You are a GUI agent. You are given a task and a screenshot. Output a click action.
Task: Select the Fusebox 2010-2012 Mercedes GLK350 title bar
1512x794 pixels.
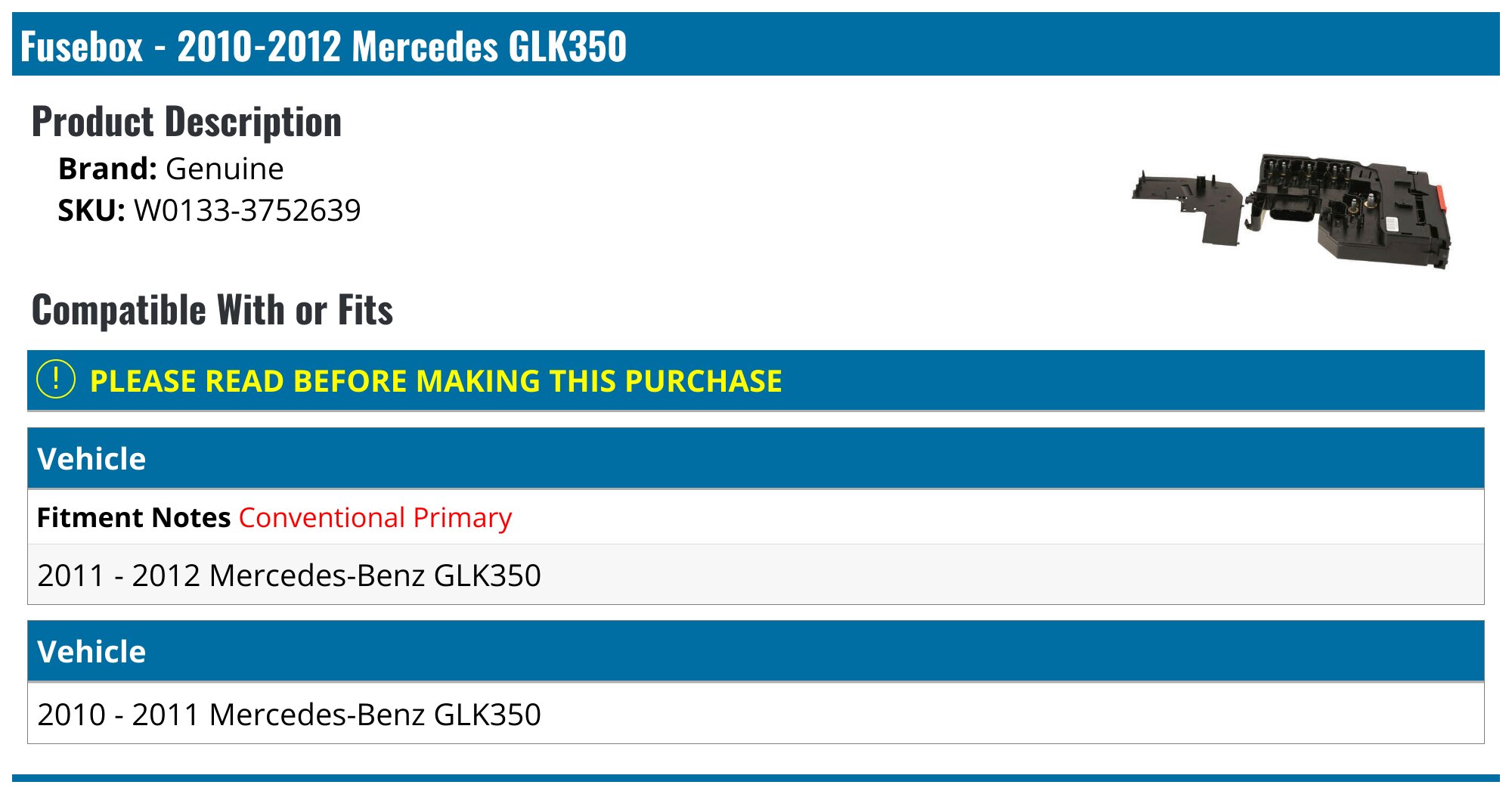pos(756,44)
